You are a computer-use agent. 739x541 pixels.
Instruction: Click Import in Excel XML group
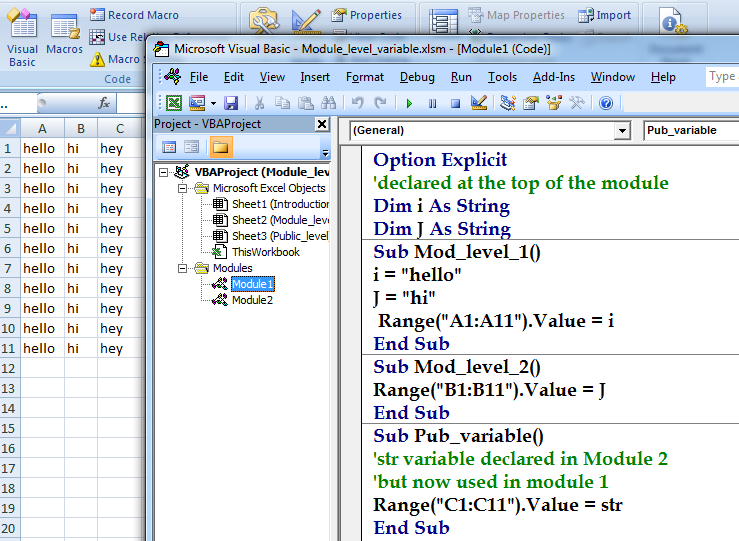pyautogui.click(x=605, y=15)
